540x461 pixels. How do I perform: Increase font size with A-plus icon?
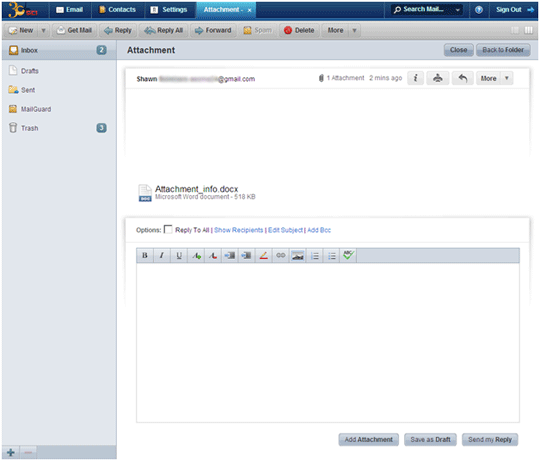(x=196, y=255)
